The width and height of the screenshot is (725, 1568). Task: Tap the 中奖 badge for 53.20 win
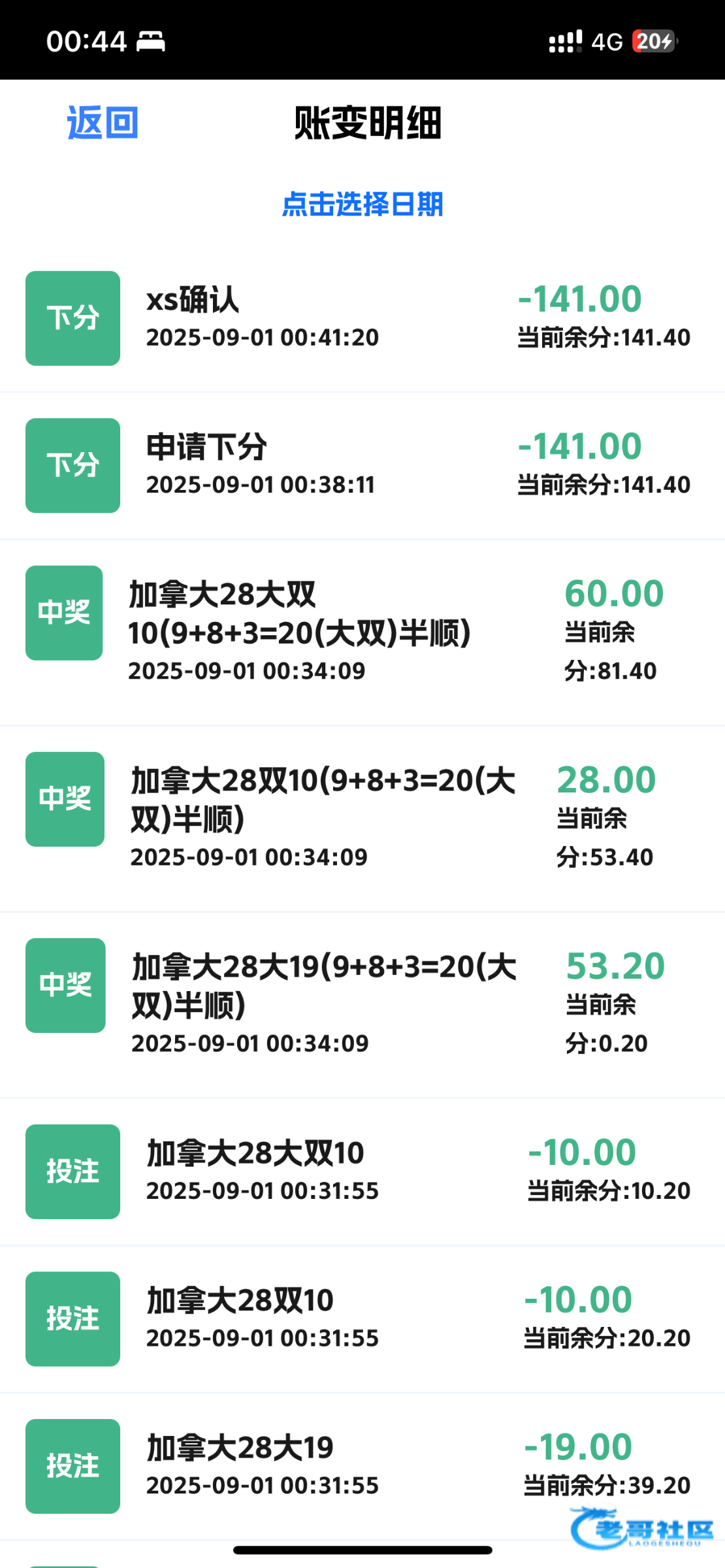(x=65, y=985)
